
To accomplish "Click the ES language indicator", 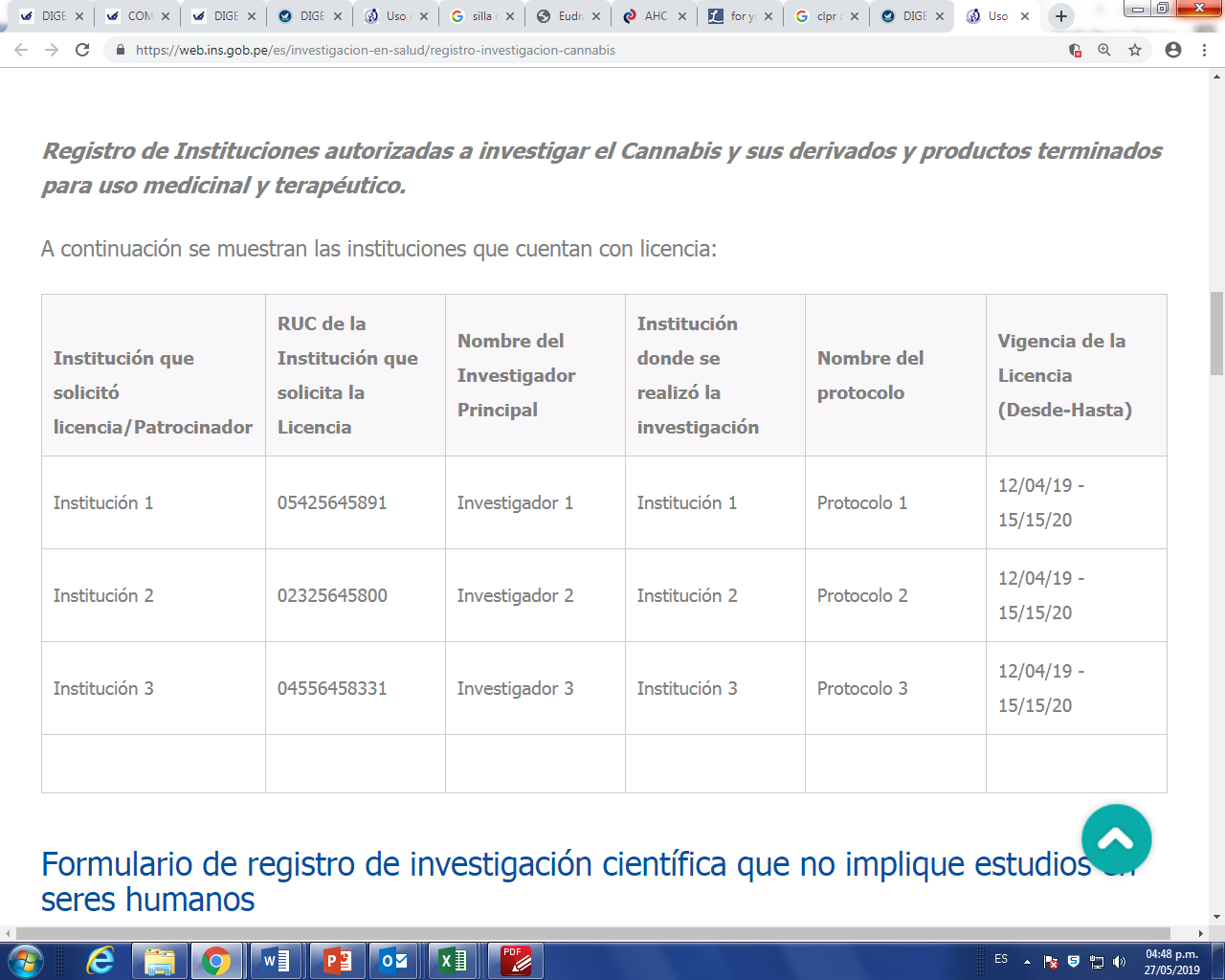I will coord(1001,959).
